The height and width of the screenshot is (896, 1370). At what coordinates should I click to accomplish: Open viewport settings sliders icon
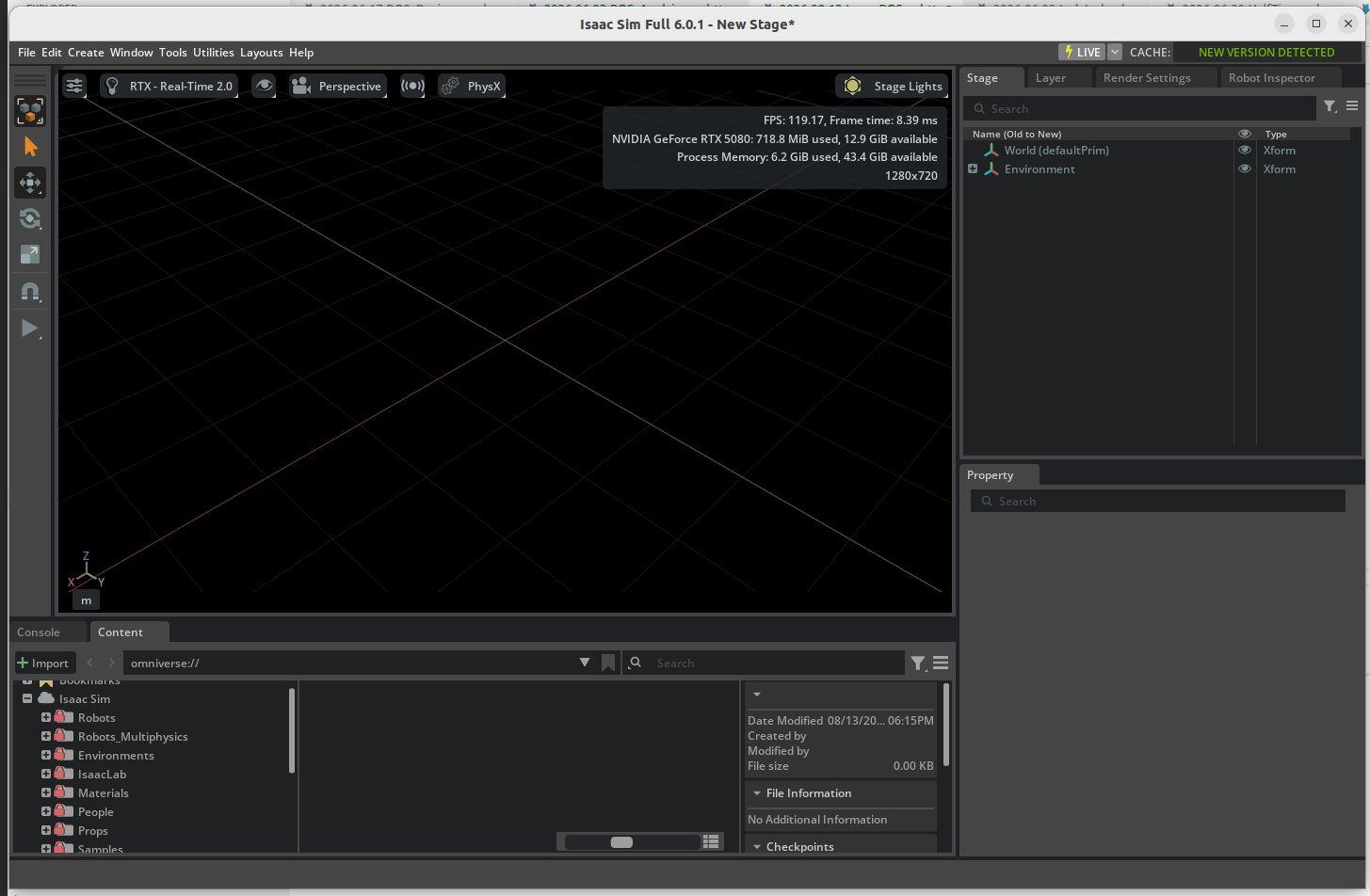click(74, 86)
